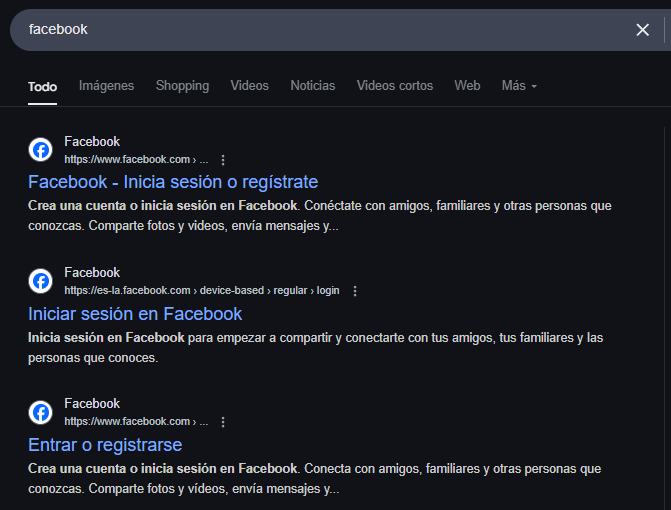Open 'Entrar o registrarse' result link
The height and width of the screenshot is (510, 671).
(105, 444)
